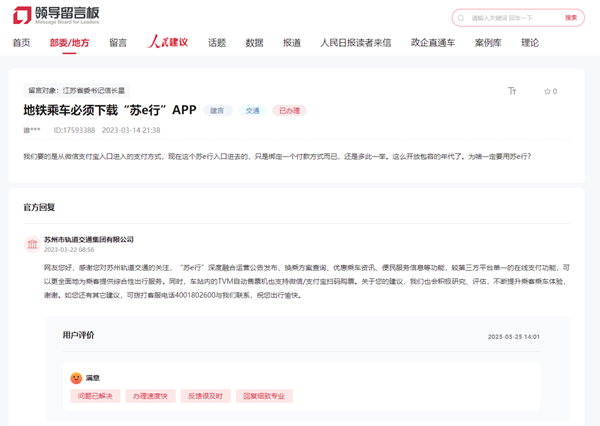600x426 pixels.
Task: Click 苏州市轨道交通集团有限公司 name
Action: tap(89, 239)
